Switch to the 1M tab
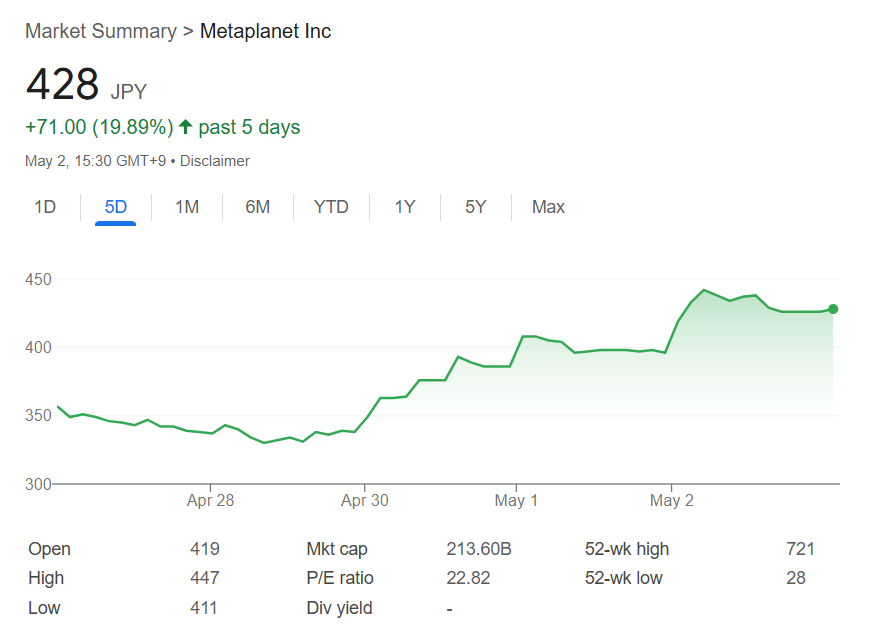Screen dimensions: 874x629 click(x=187, y=207)
